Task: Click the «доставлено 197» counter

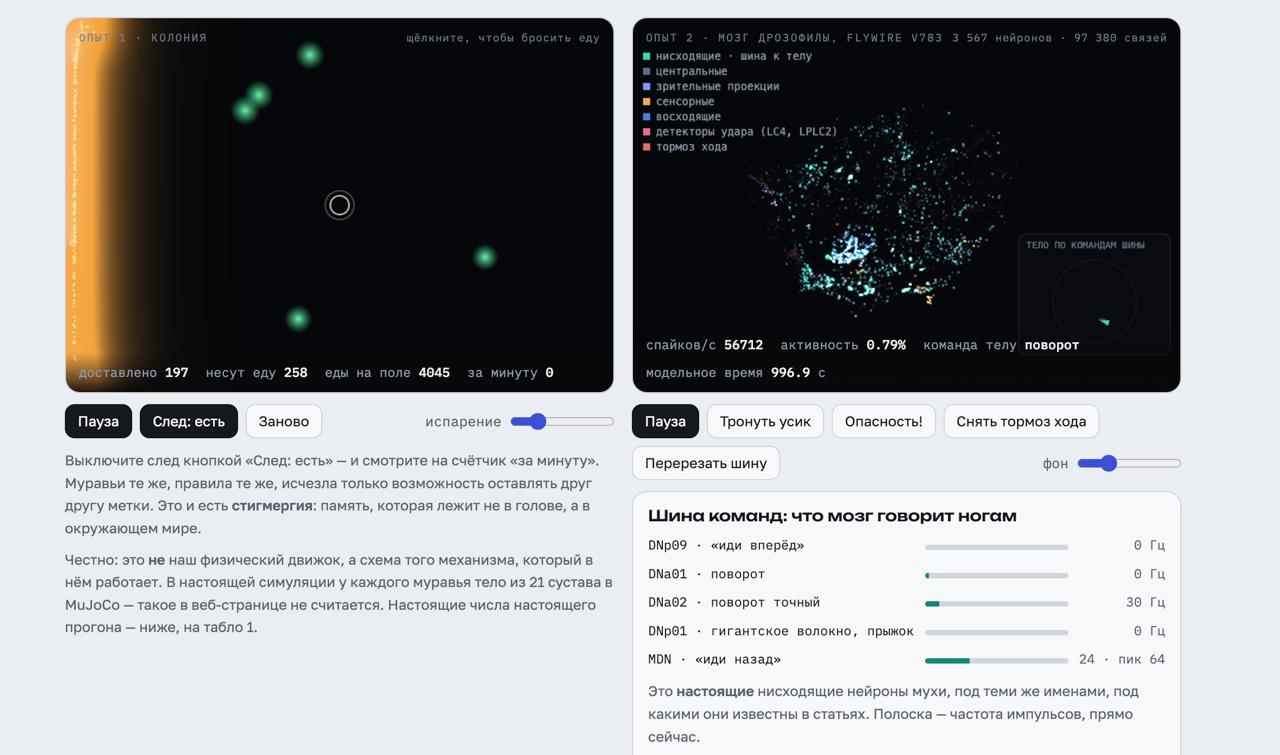Action: tap(133, 372)
